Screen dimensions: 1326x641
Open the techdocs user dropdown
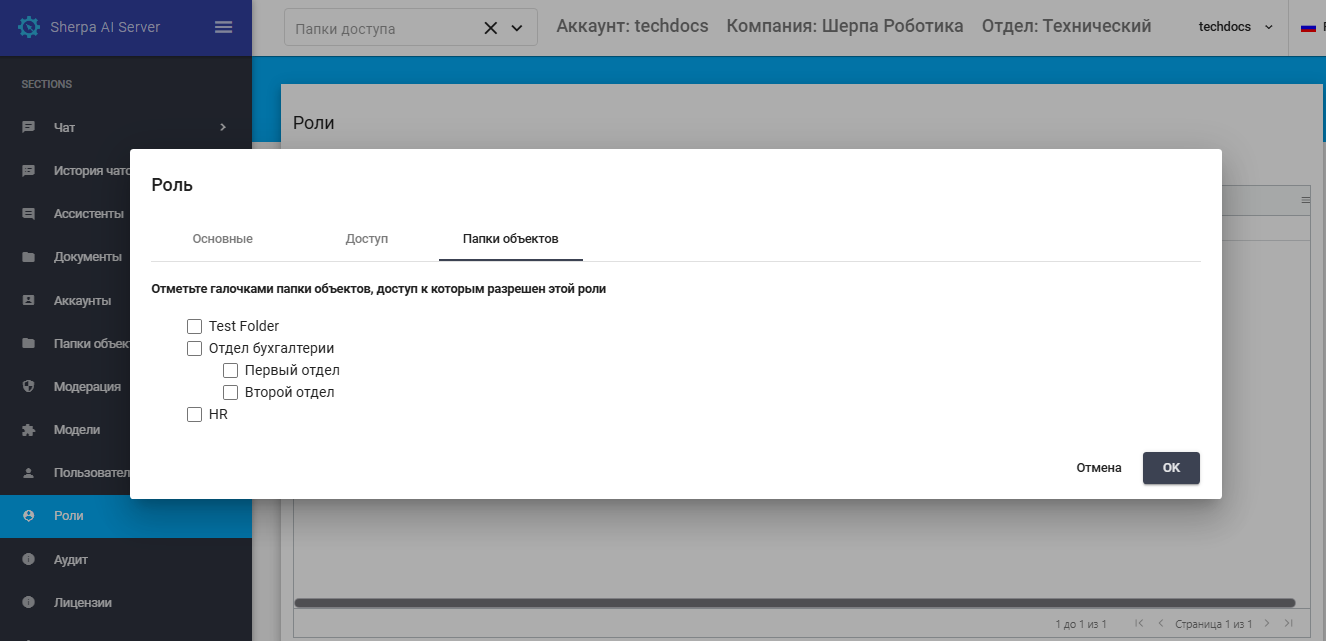click(x=1236, y=27)
